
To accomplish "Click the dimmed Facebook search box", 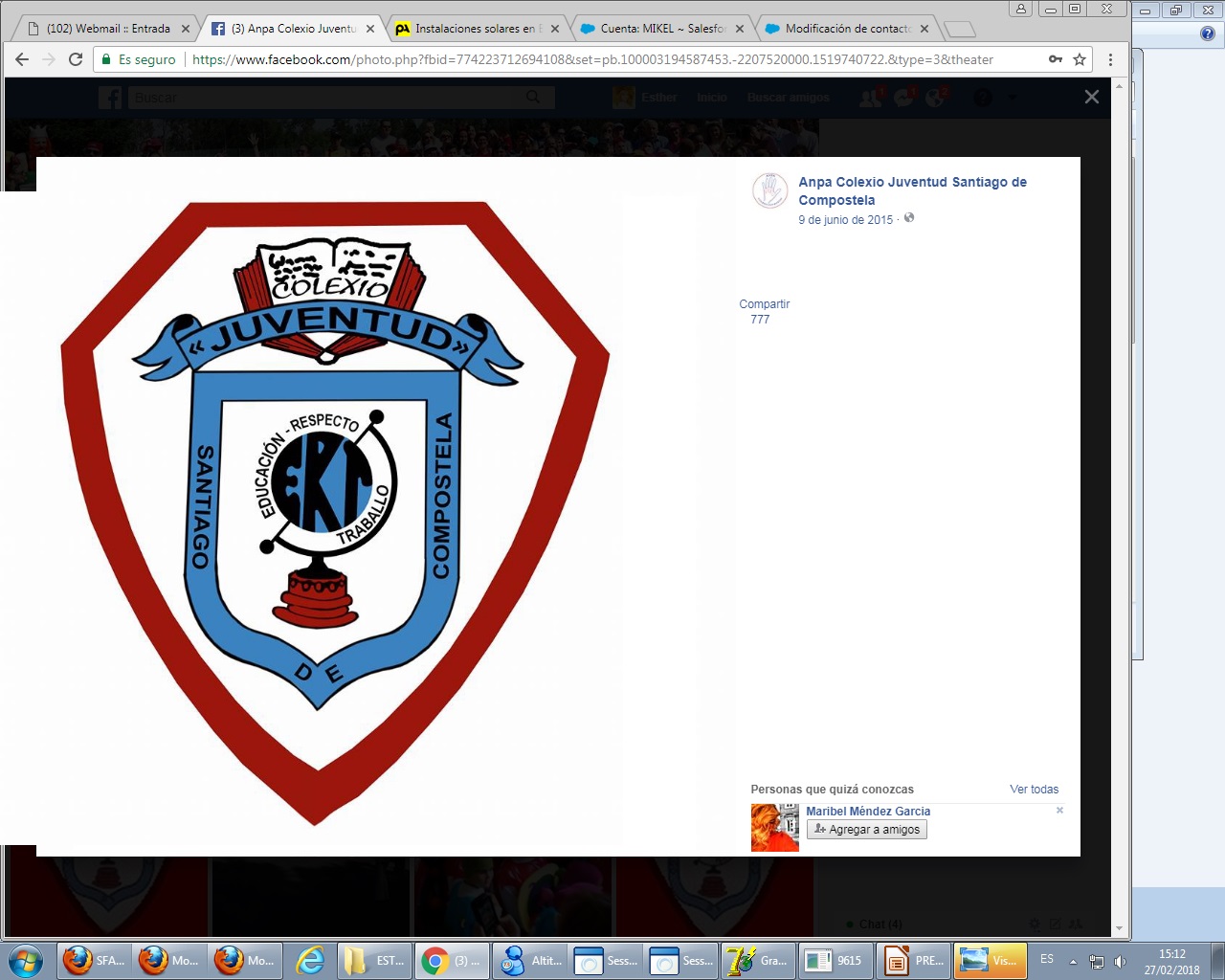I will tap(340, 98).
